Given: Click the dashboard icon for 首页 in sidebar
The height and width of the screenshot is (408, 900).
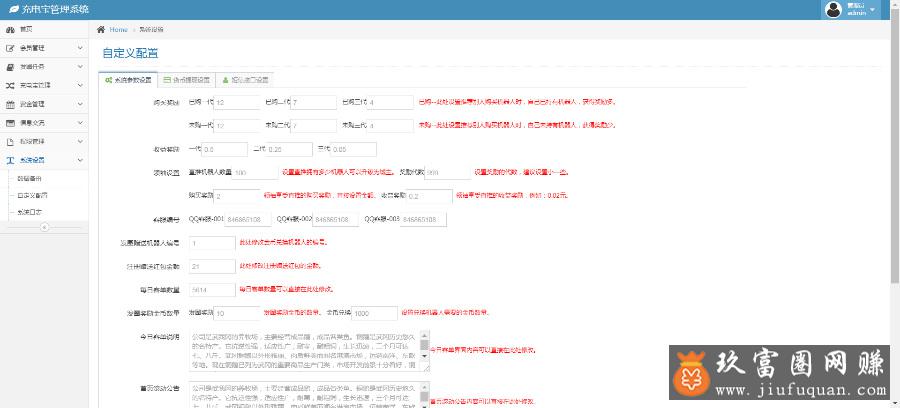Looking at the screenshot, I should (10, 29).
